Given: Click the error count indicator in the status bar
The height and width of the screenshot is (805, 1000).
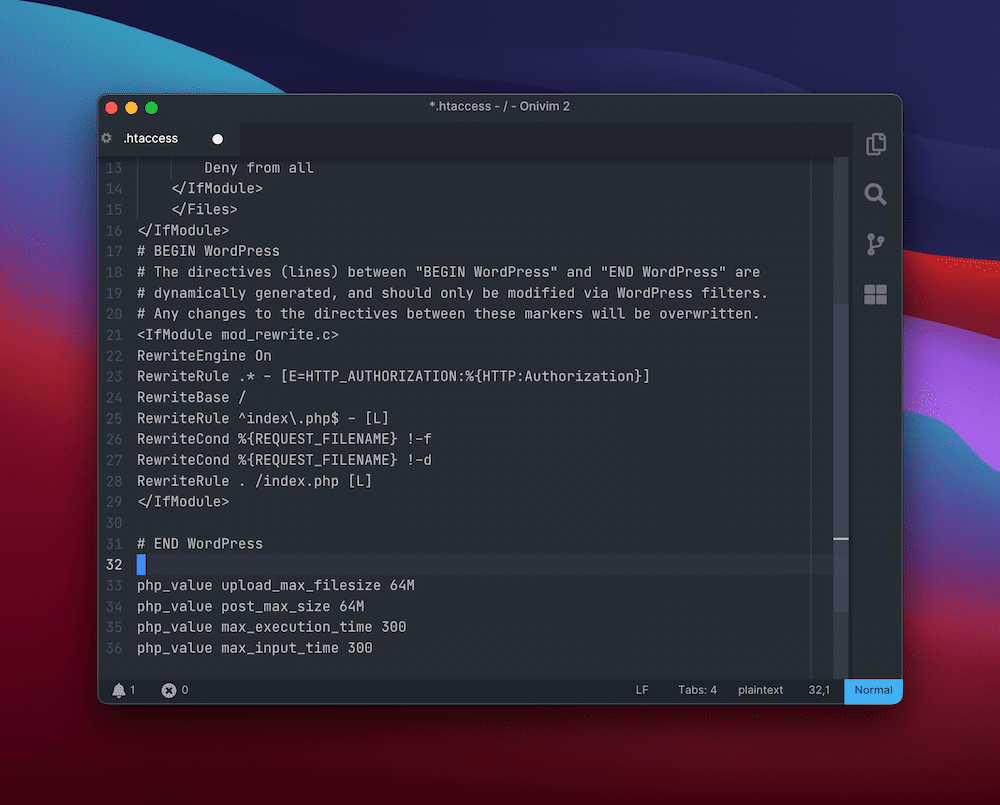Looking at the screenshot, I should click(169, 690).
